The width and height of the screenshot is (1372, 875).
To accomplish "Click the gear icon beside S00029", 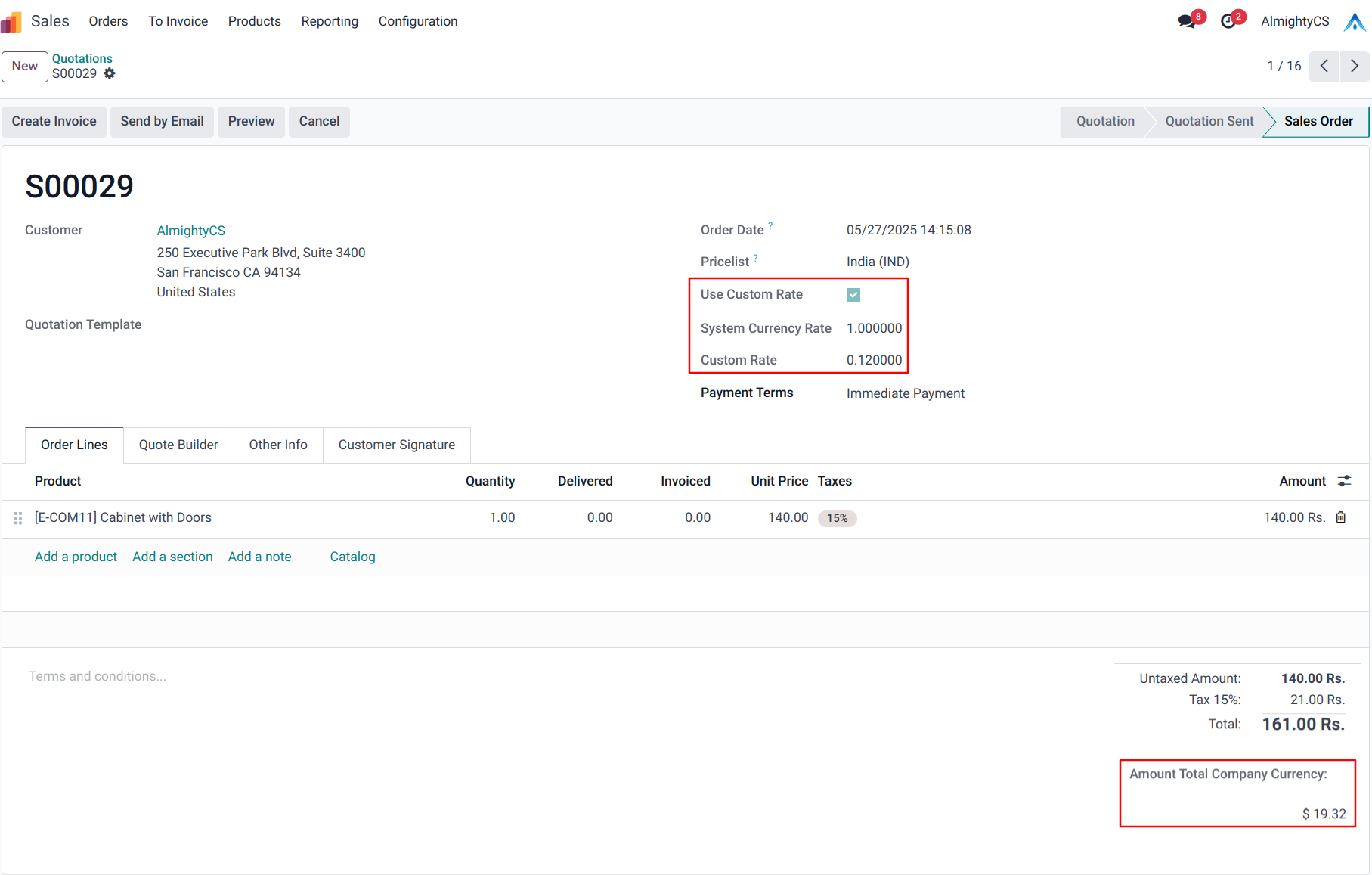I will pyautogui.click(x=110, y=73).
